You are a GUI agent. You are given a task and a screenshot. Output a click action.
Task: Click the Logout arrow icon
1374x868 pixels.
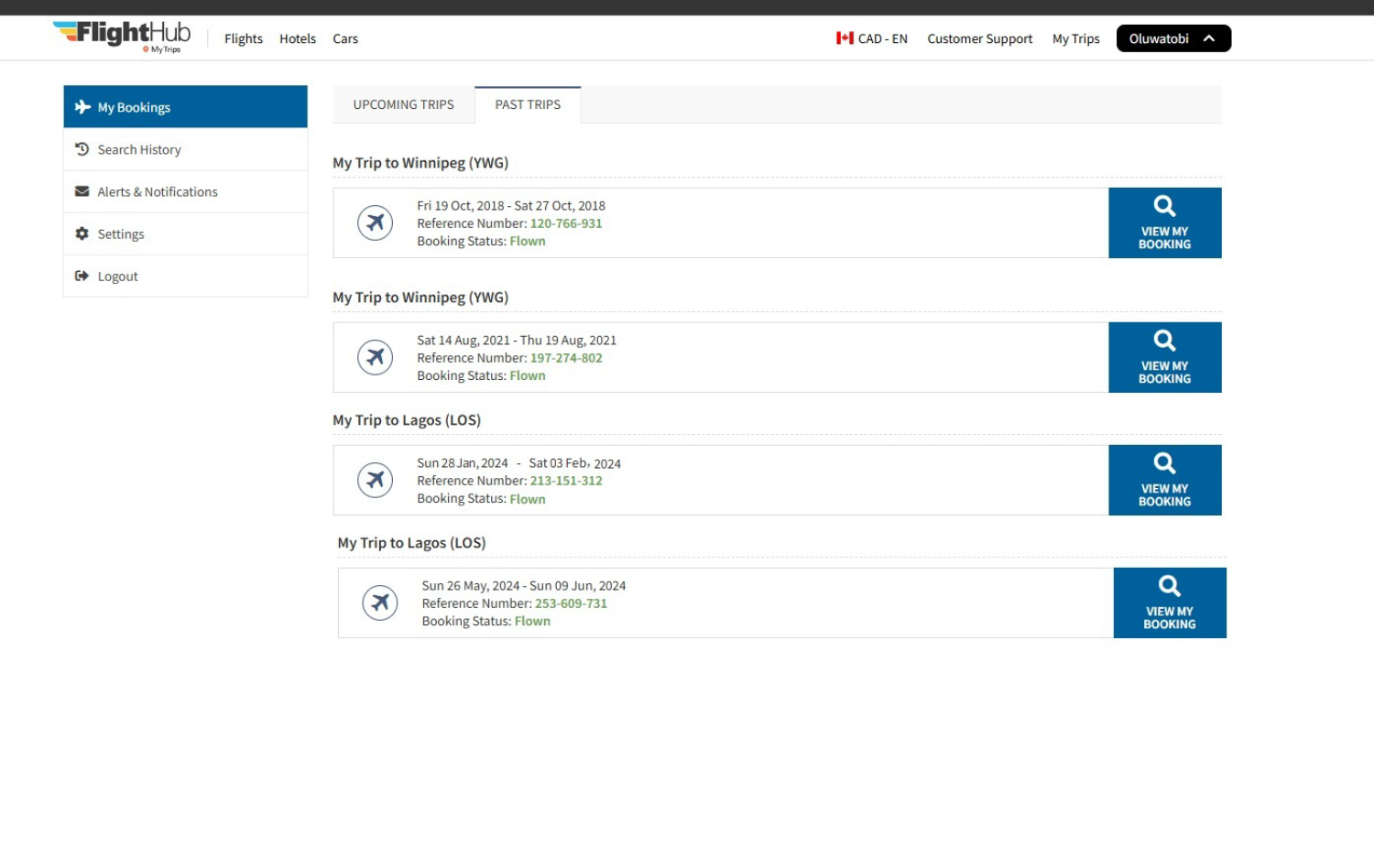(x=82, y=276)
